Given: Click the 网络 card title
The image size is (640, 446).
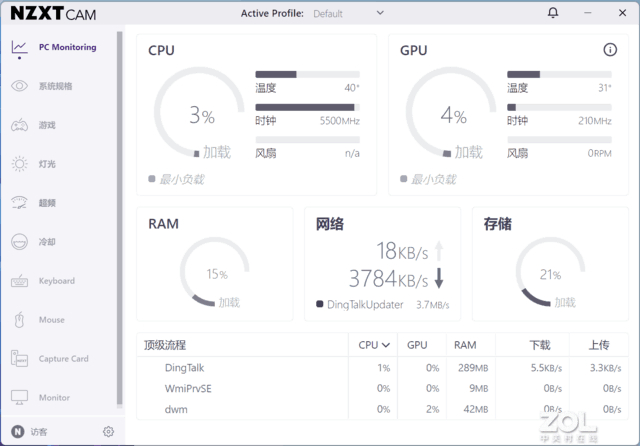Looking at the screenshot, I should pos(330,224).
